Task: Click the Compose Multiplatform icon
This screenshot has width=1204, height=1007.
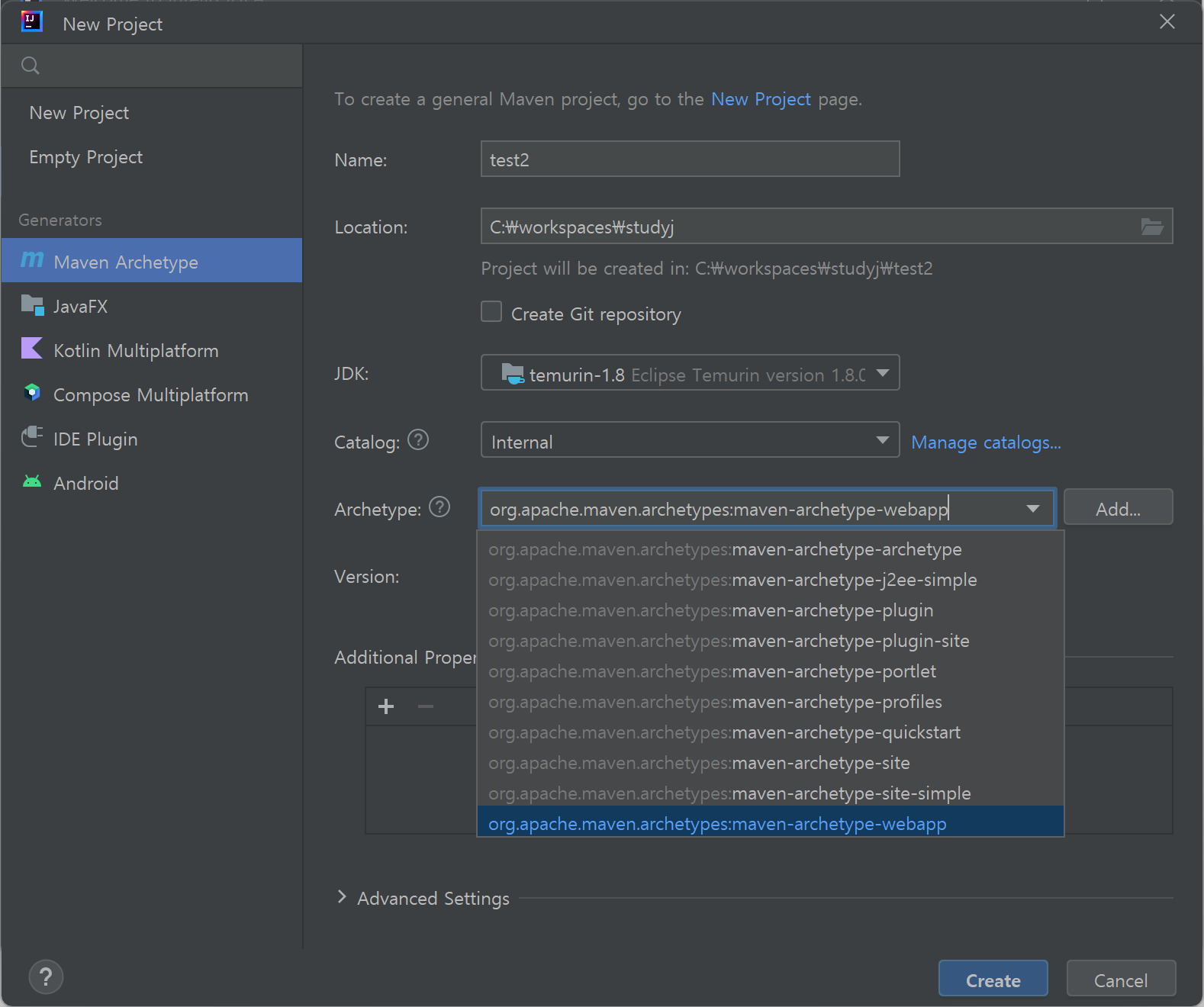Action: (x=32, y=393)
